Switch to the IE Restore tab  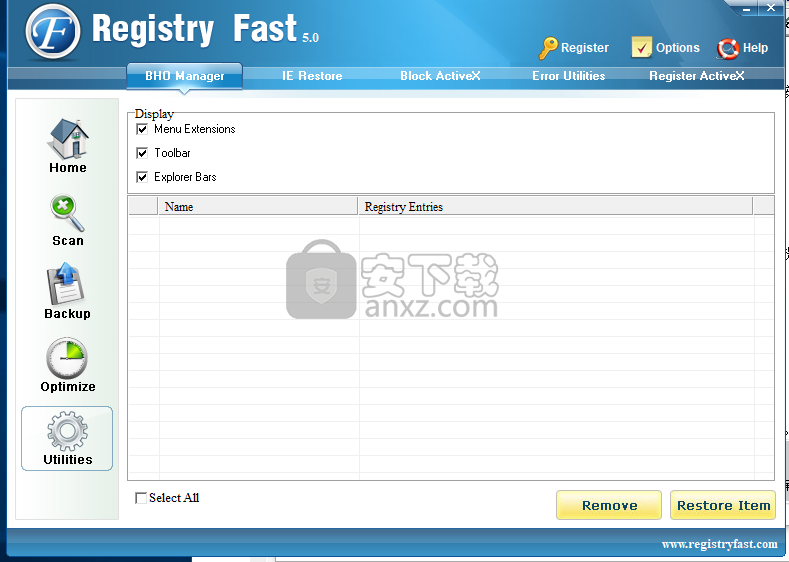point(312,76)
